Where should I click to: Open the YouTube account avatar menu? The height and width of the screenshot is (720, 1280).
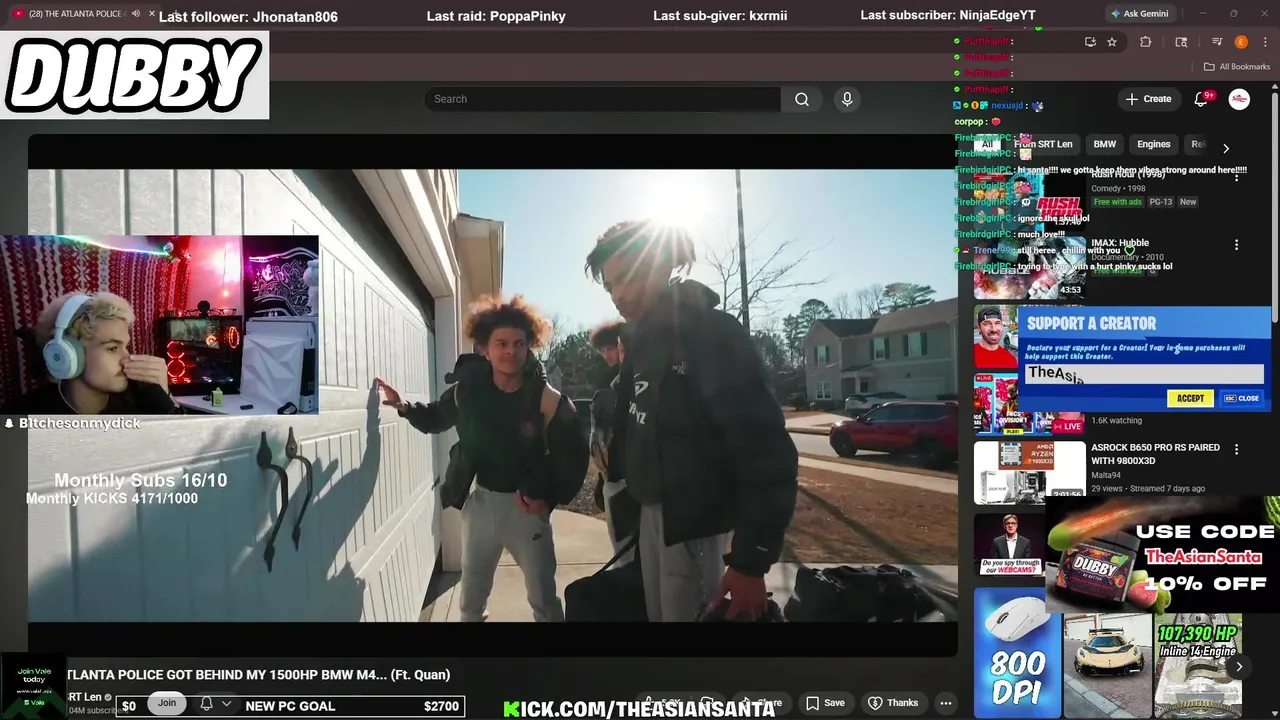click(x=1239, y=99)
